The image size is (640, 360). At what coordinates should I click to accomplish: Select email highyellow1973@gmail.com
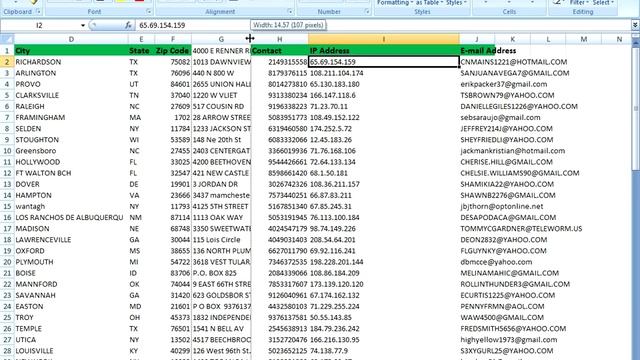pyautogui.click(x=509, y=340)
